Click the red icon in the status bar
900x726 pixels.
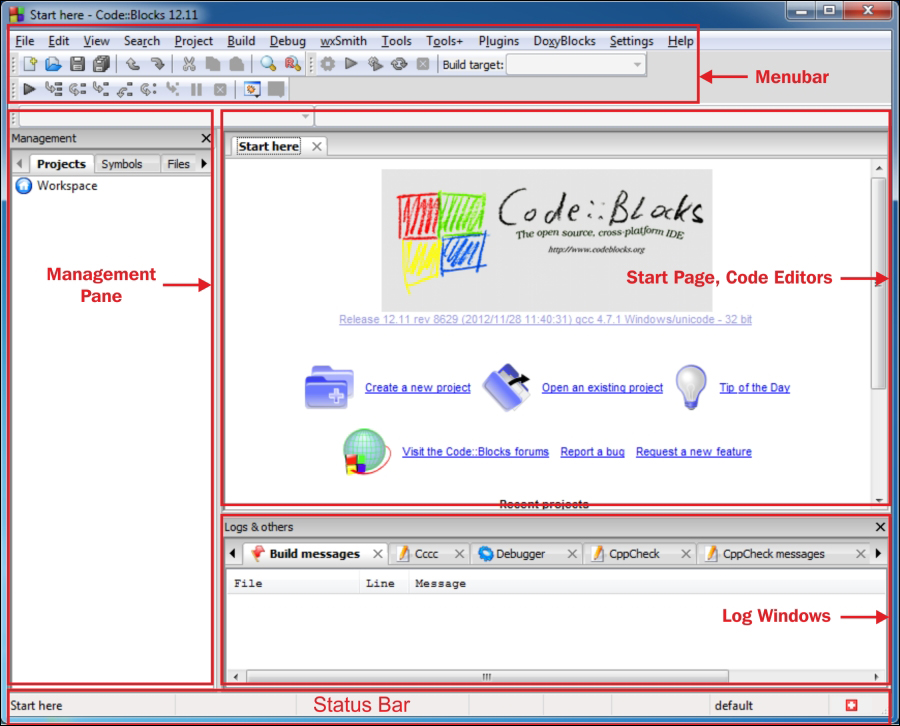[x=851, y=705]
